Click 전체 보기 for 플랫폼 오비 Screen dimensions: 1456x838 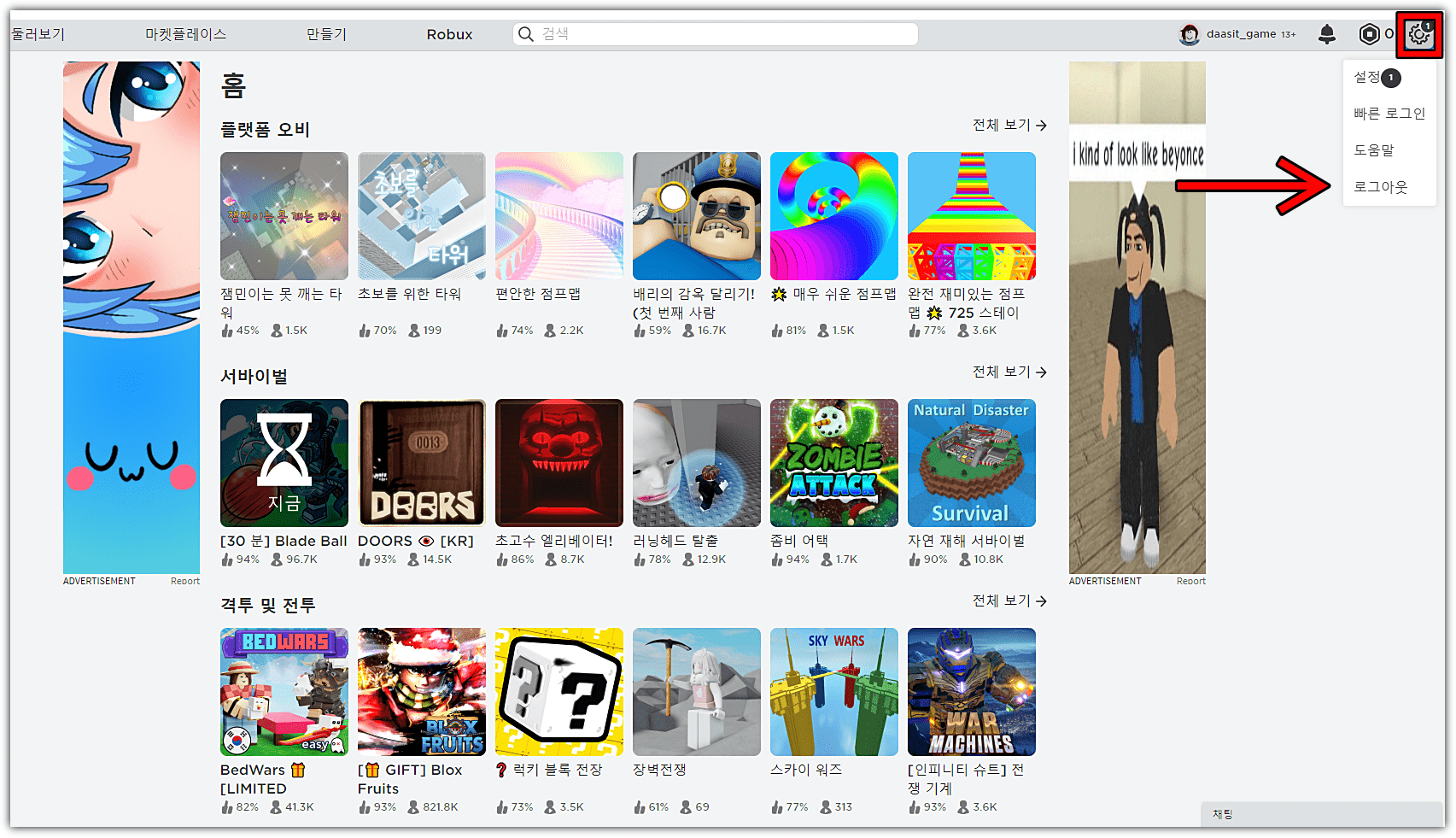(1009, 125)
